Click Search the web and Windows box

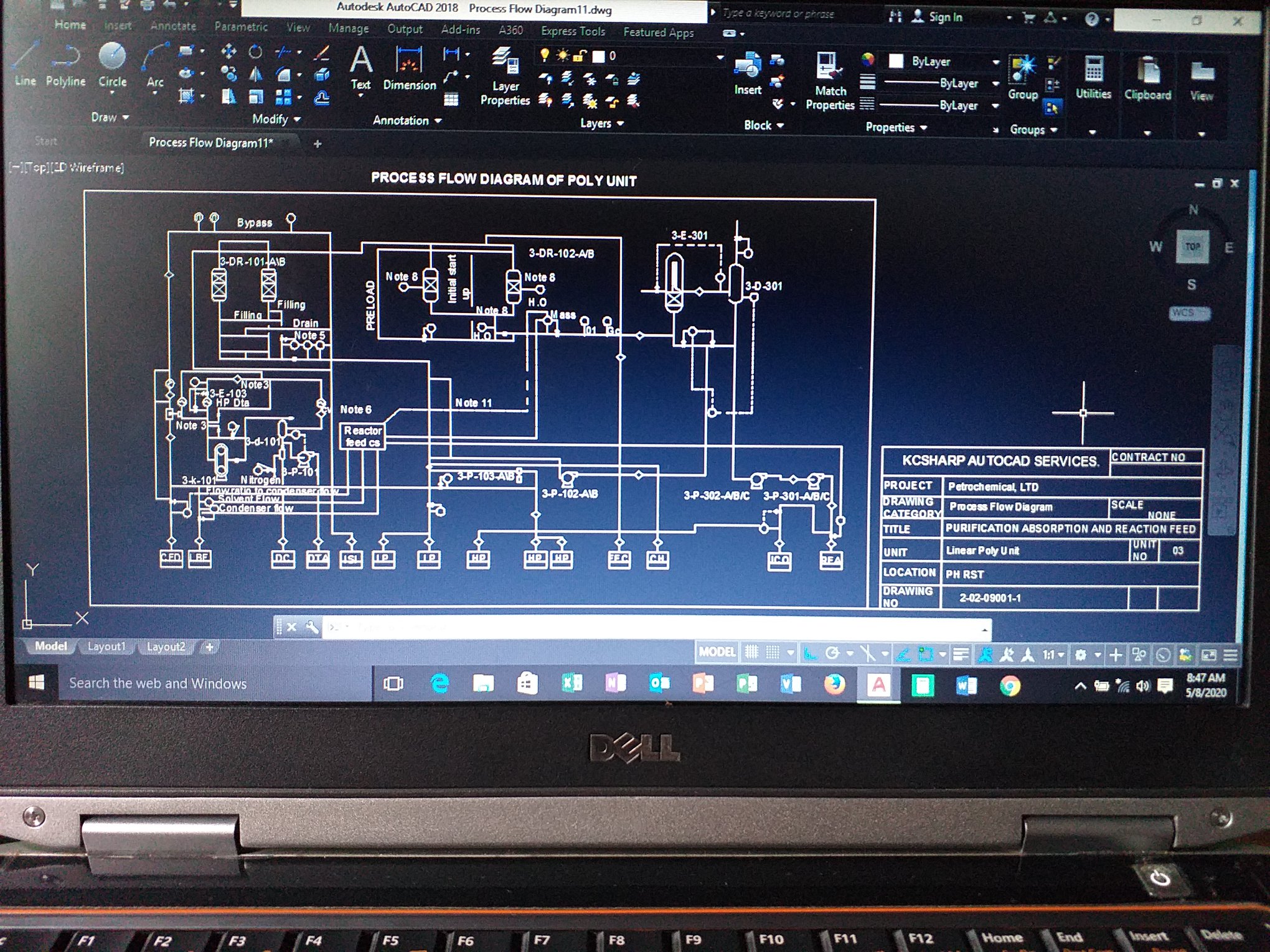(x=215, y=683)
